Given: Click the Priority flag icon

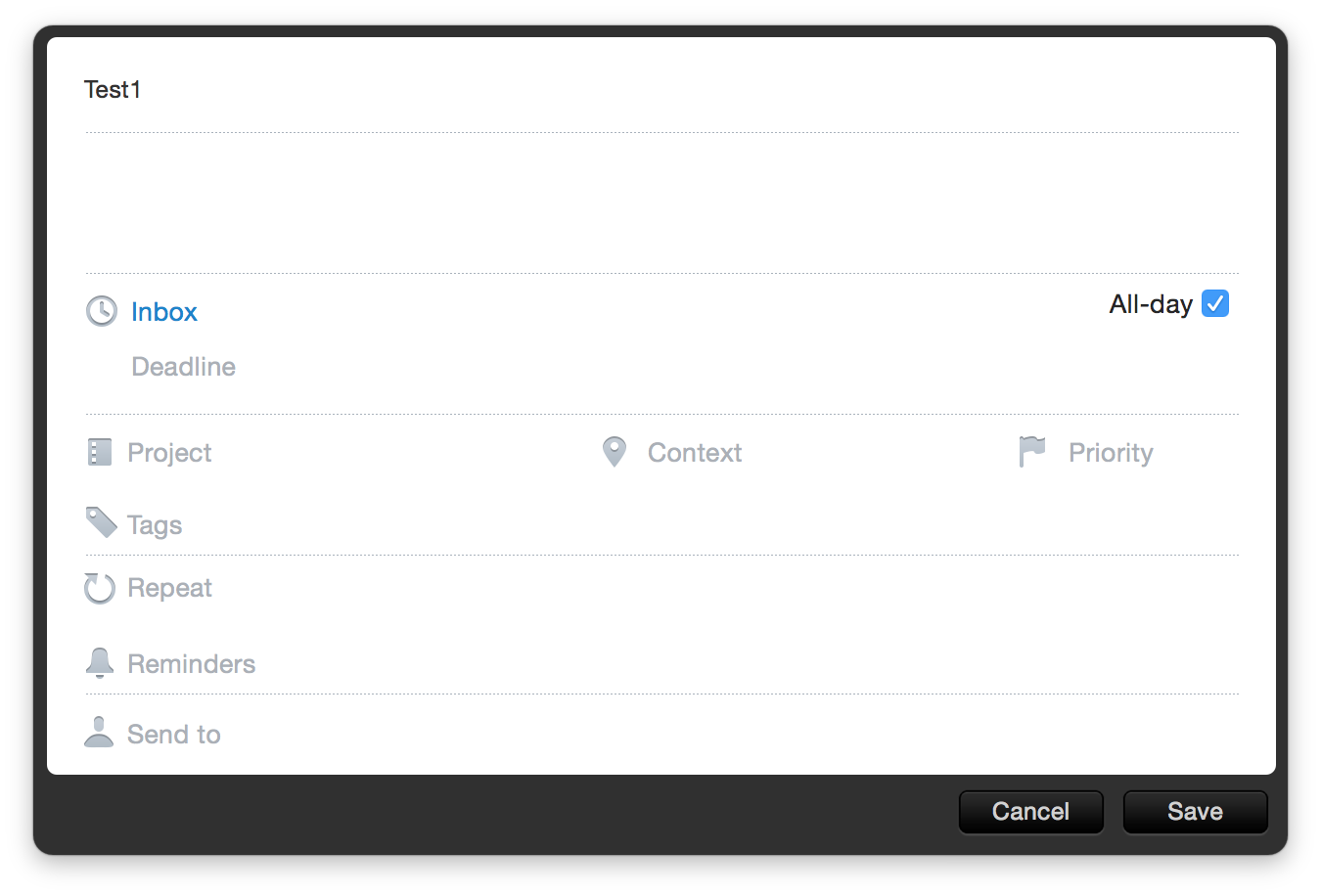Looking at the screenshot, I should click(x=1032, y=452).
